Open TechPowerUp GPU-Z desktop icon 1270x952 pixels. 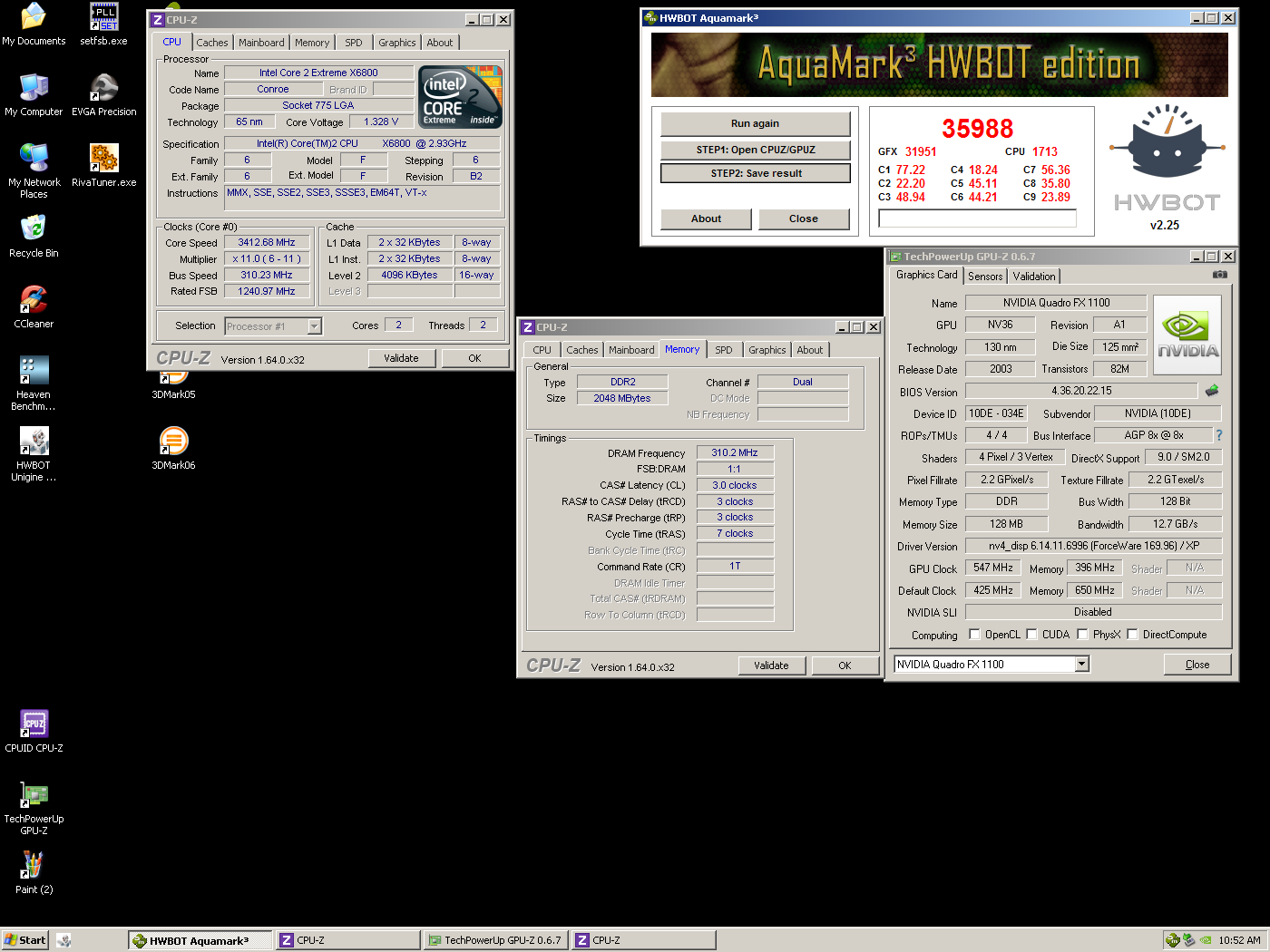[34, 809]
